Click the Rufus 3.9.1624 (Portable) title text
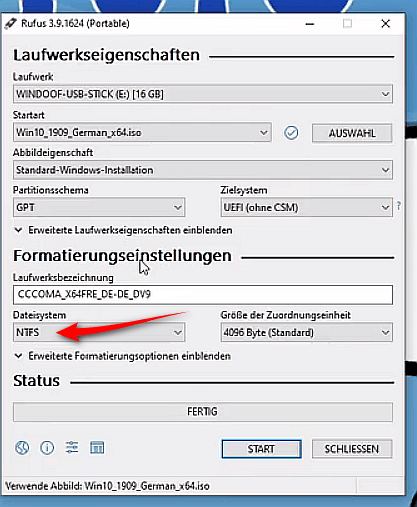 click(x=75, y=24)
